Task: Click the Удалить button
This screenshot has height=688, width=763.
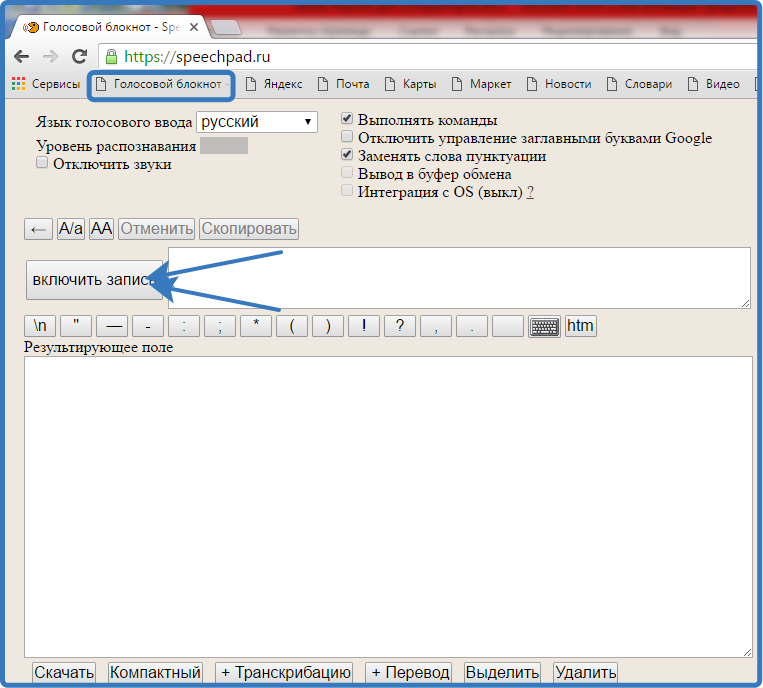Action: click(x=585, y=673)
